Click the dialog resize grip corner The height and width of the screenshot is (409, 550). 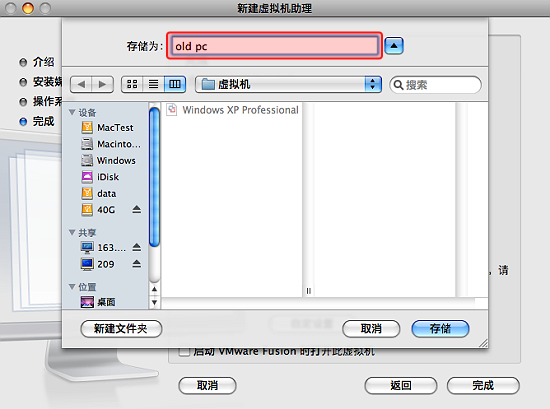(483, 343)
